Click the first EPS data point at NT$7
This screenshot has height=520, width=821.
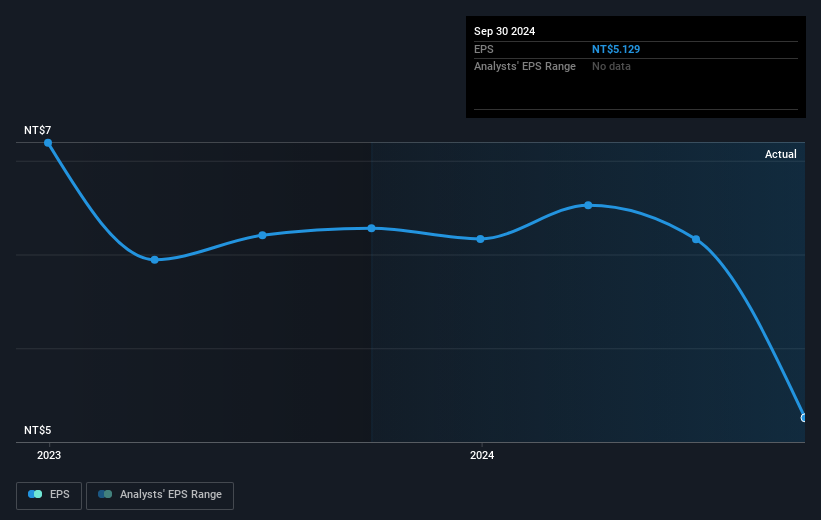[x=48, y=142]
